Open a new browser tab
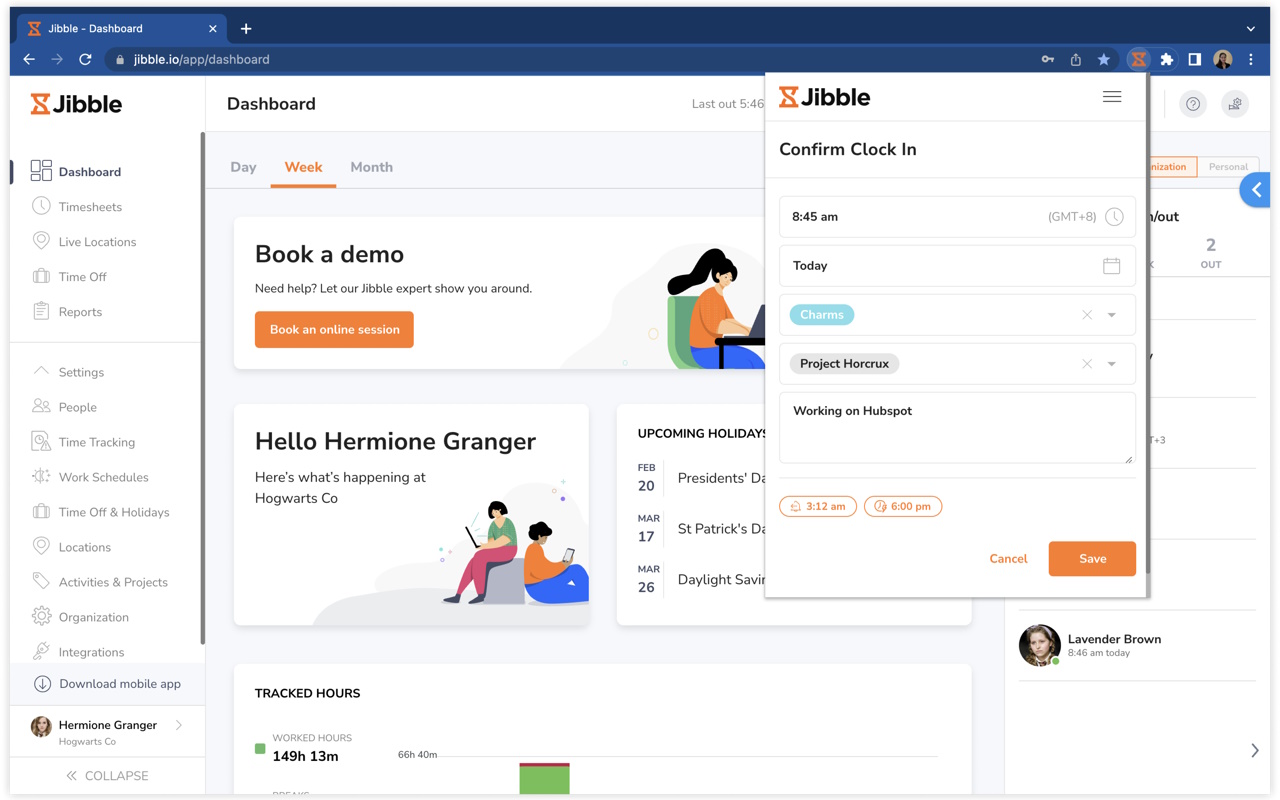 pyautogui.click(x=246, y=29)
